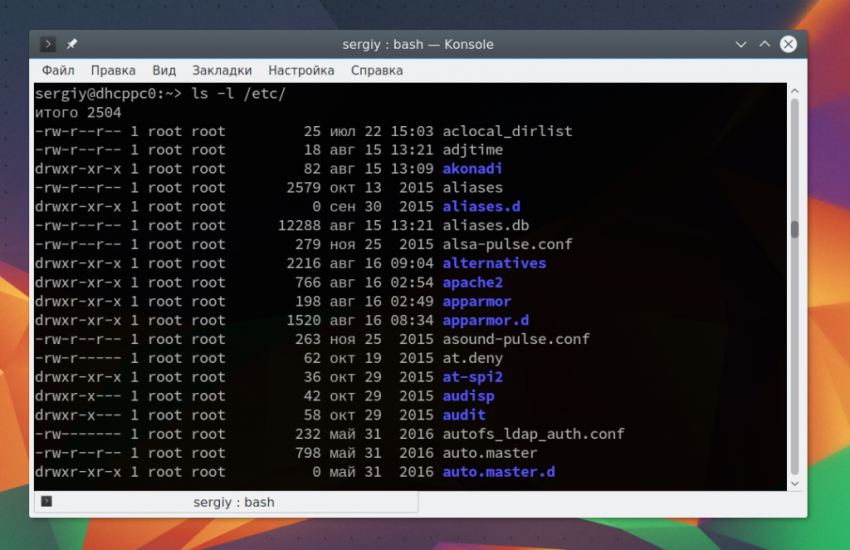
Task: Click the terminal icon in title bar
Action: (x=48, y=44)
